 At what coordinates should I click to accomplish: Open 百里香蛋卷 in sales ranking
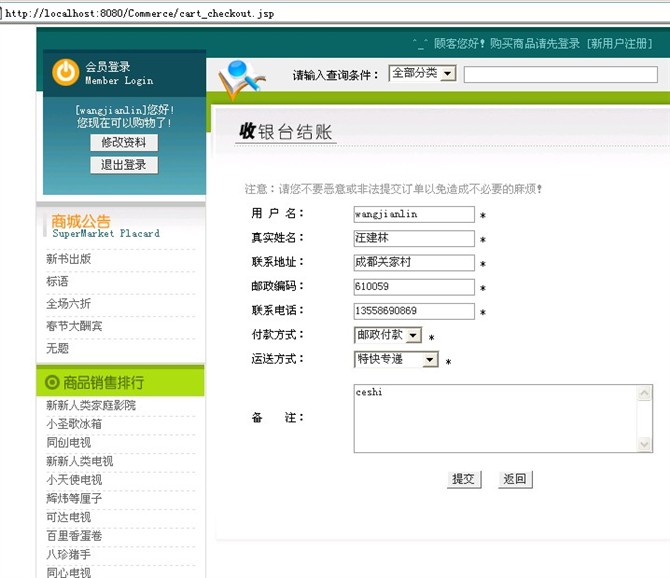point(74,536)
